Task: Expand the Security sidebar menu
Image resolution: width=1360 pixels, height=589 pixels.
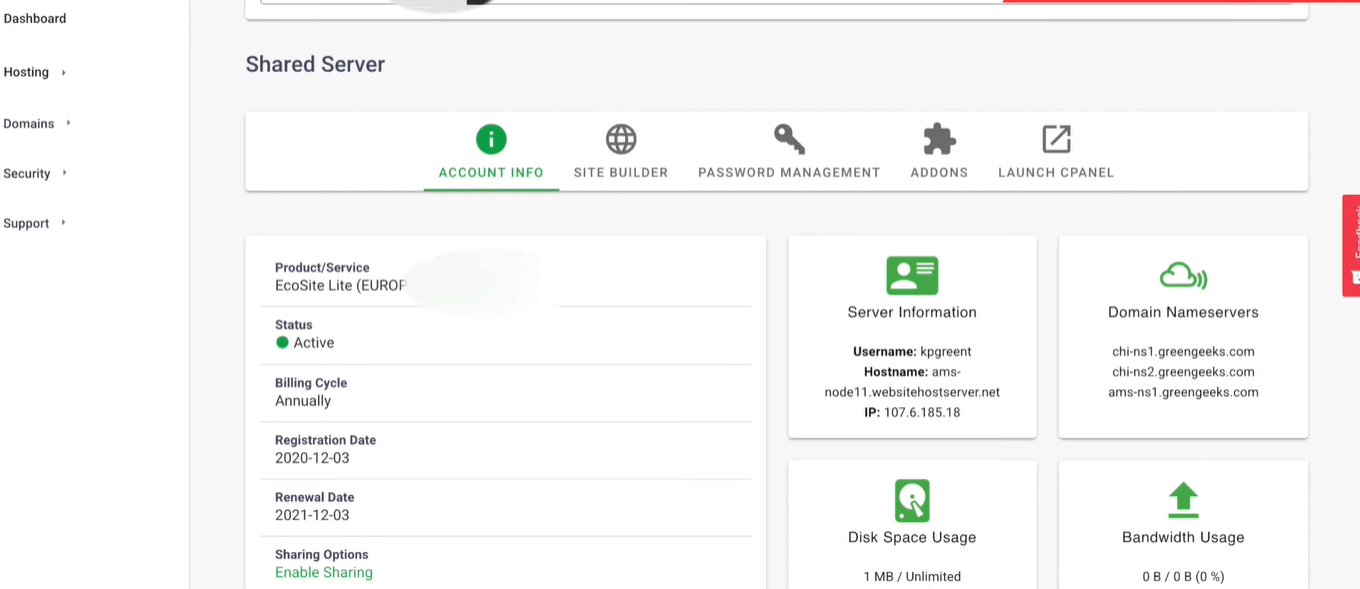Action: pos(34,173)
